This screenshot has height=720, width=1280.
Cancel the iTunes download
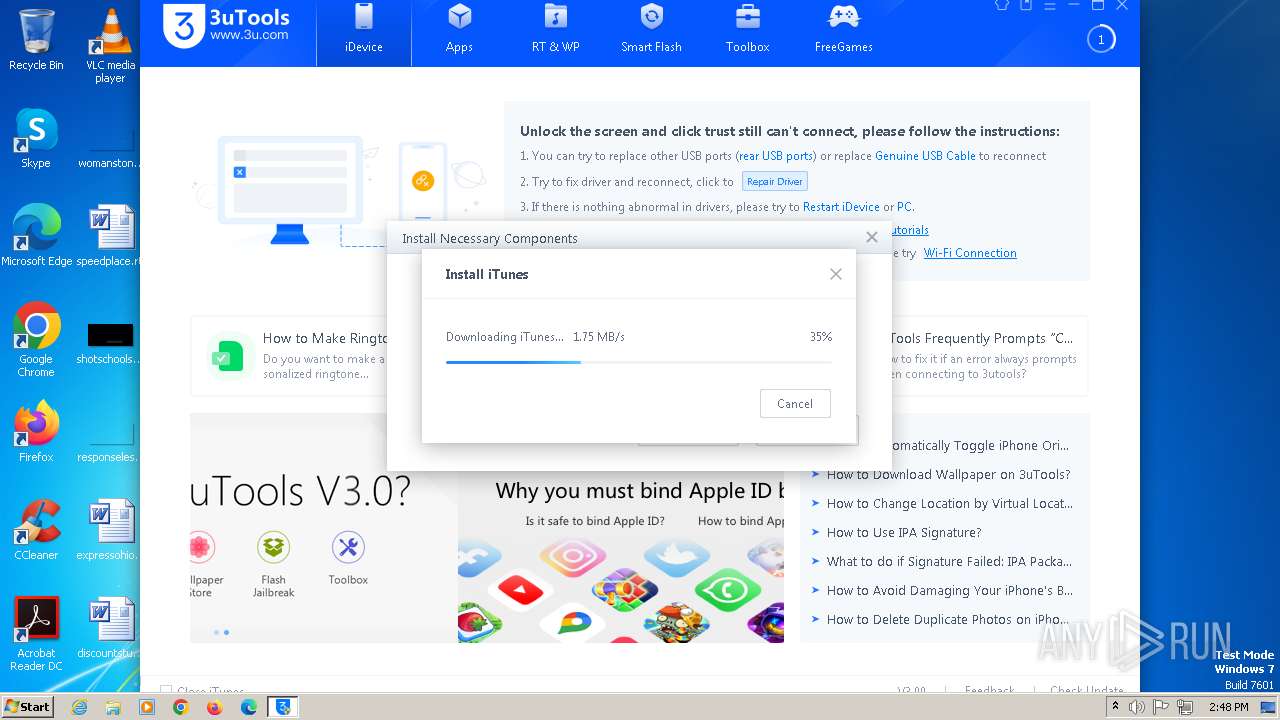coord(795,404)
